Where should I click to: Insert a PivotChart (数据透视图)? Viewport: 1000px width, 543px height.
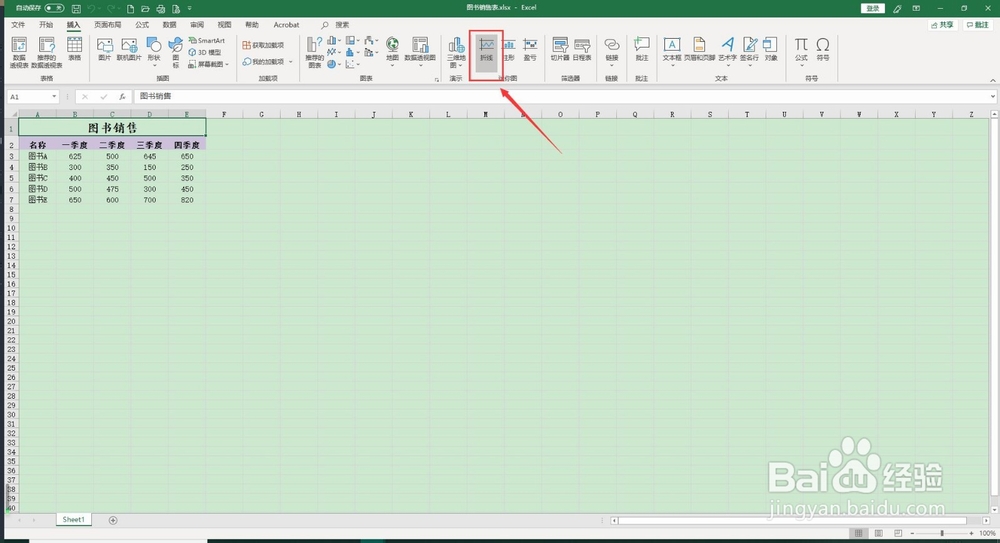(420, 51)
